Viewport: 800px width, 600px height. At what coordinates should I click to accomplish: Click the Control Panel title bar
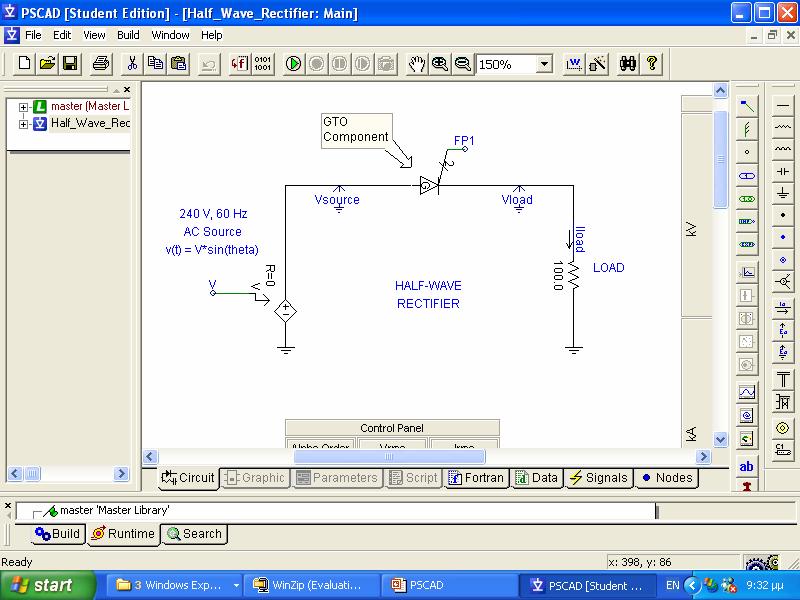392,428
